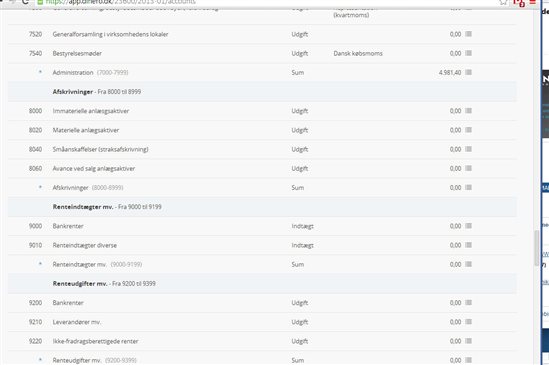The width and height of the screenshot is (549, 365).
Task: Click the browser address bar URL
Action: point(120,2)
